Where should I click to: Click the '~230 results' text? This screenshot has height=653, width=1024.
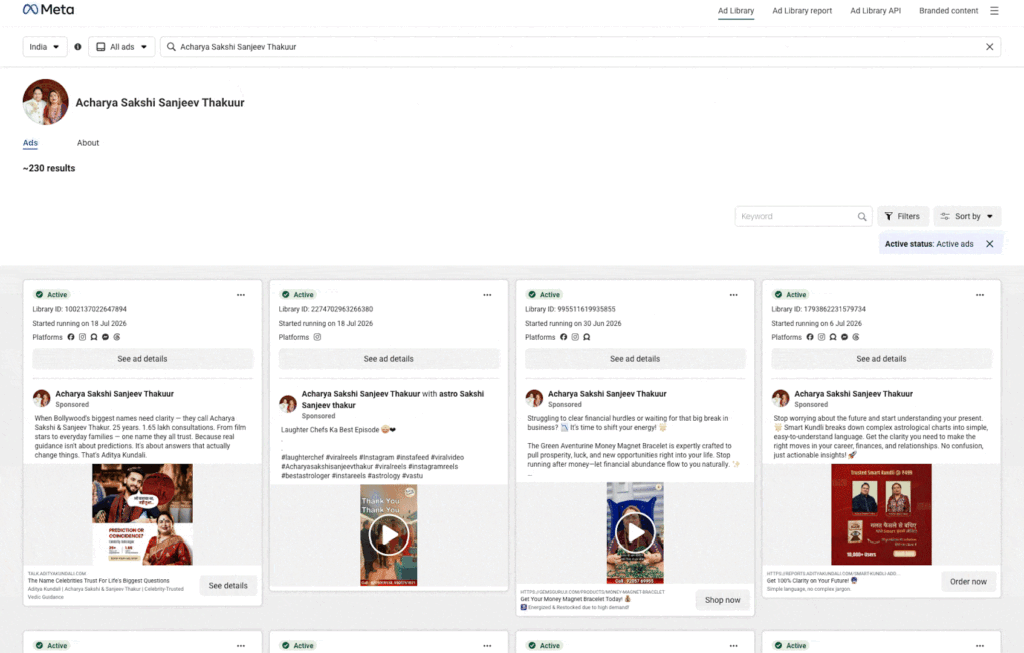[x=49, y=168]
